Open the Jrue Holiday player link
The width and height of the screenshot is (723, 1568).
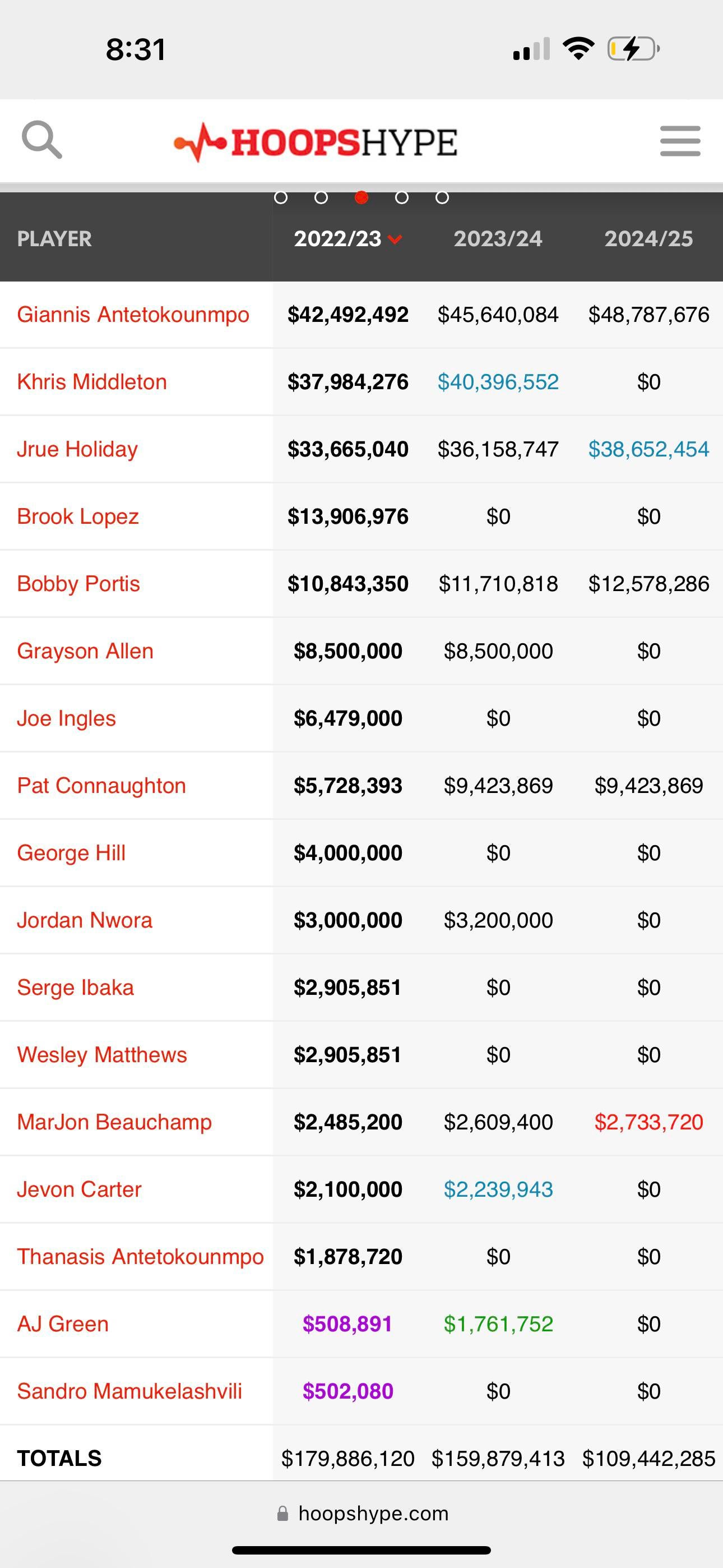coord(77,449)
